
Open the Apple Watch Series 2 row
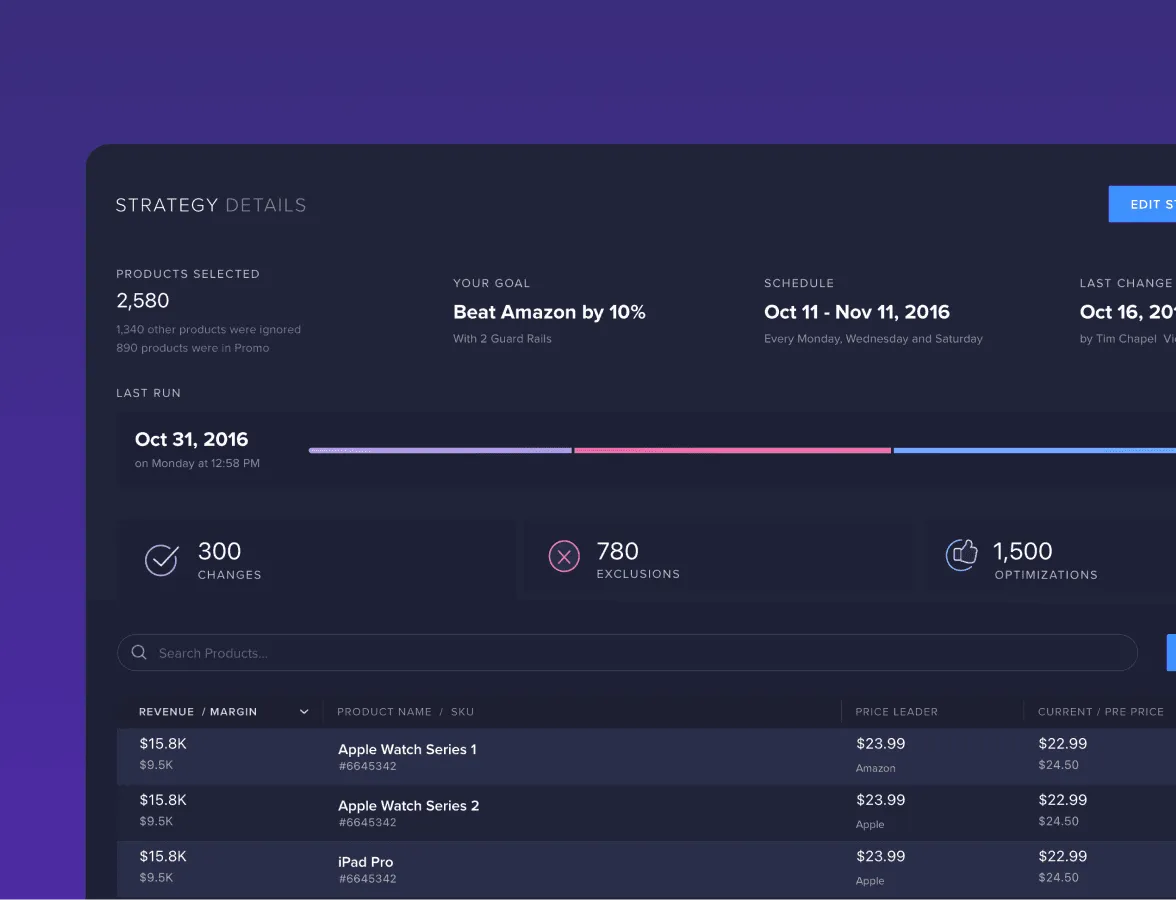pyautogui.click(x=646, y=812)
